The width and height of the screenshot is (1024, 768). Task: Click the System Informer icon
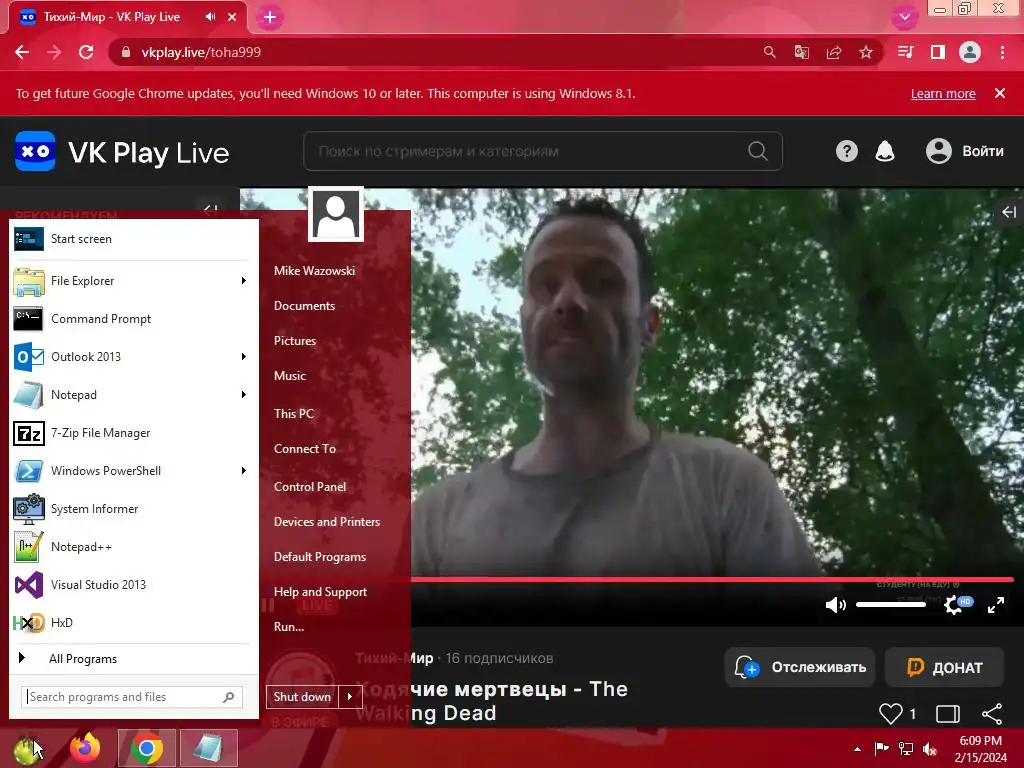coord(29,509)
